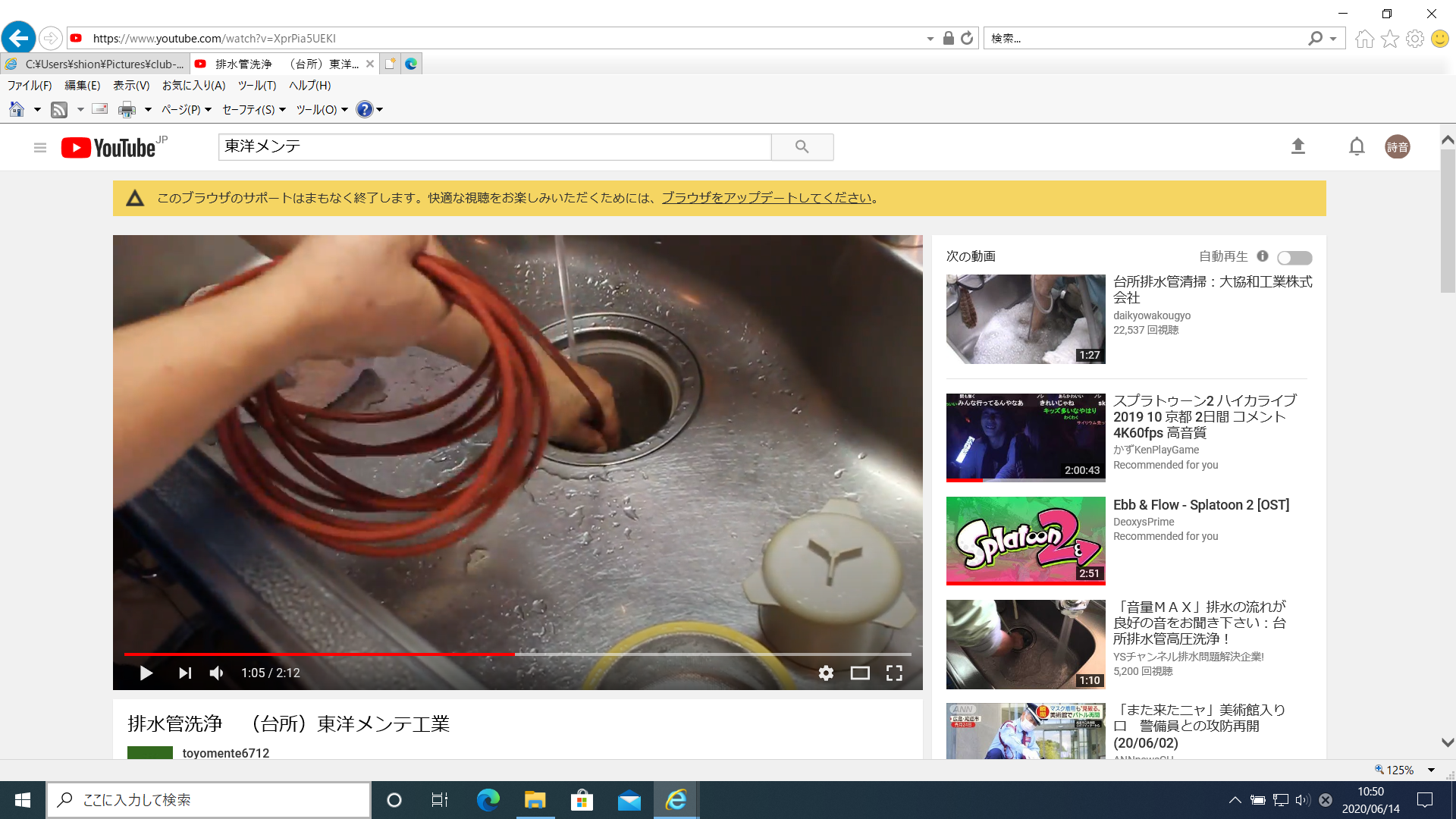Open the 表示(V) menu
This screenshot has width=1456, height=819.
(x=131, y=86)
